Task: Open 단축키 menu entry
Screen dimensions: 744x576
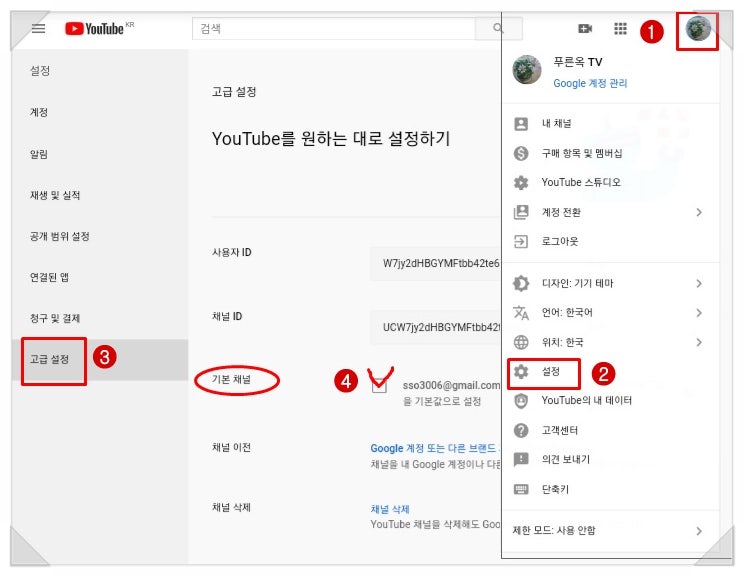Action: [x=611, y=489]
